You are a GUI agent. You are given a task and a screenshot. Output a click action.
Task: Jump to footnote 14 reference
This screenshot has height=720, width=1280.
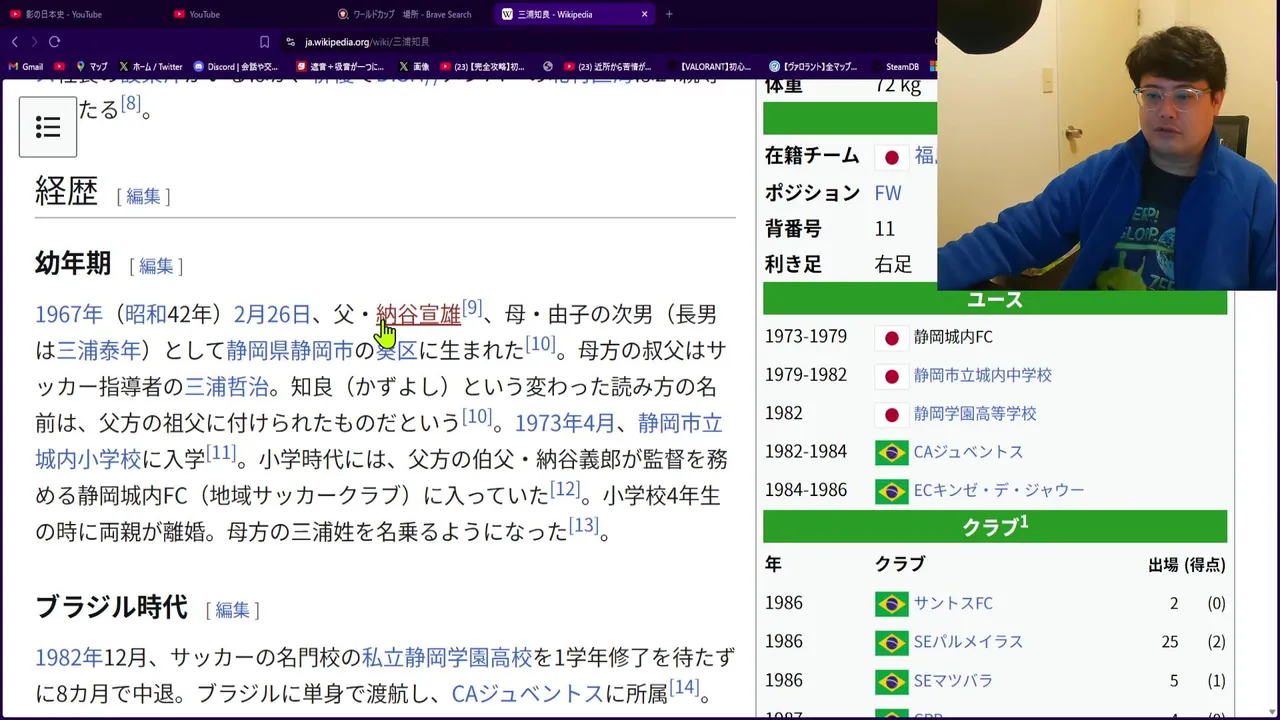click(685, 686)
